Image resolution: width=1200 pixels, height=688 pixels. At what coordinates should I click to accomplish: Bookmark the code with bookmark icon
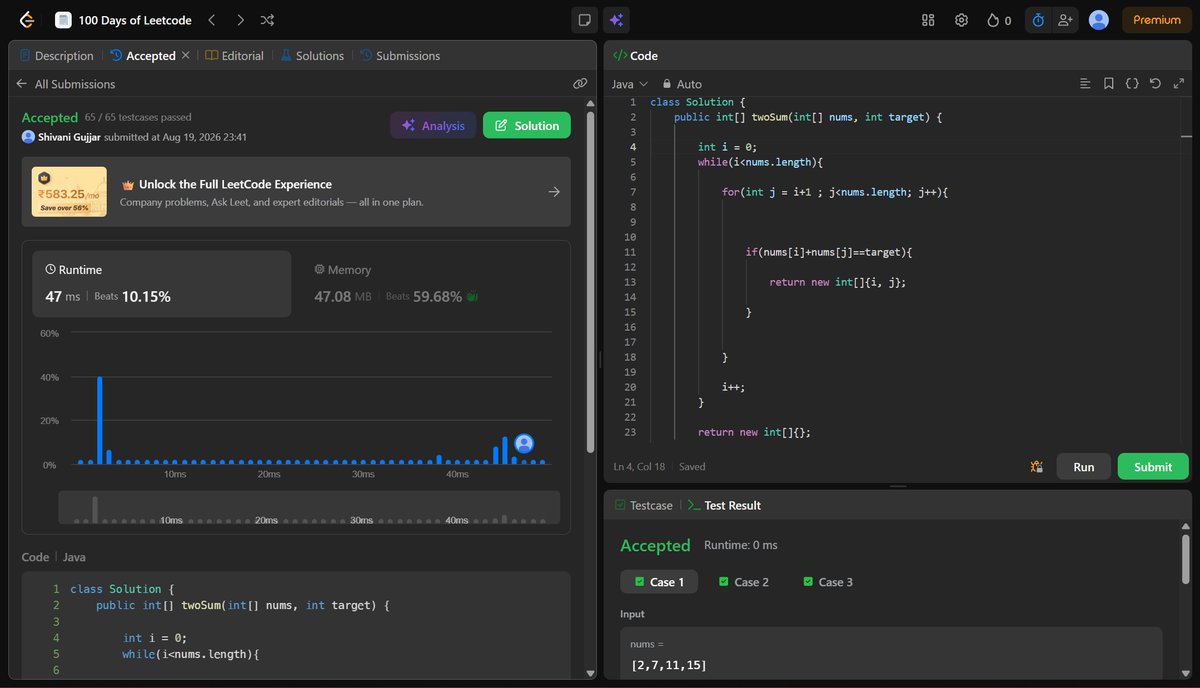click(x=1109, y=84)
